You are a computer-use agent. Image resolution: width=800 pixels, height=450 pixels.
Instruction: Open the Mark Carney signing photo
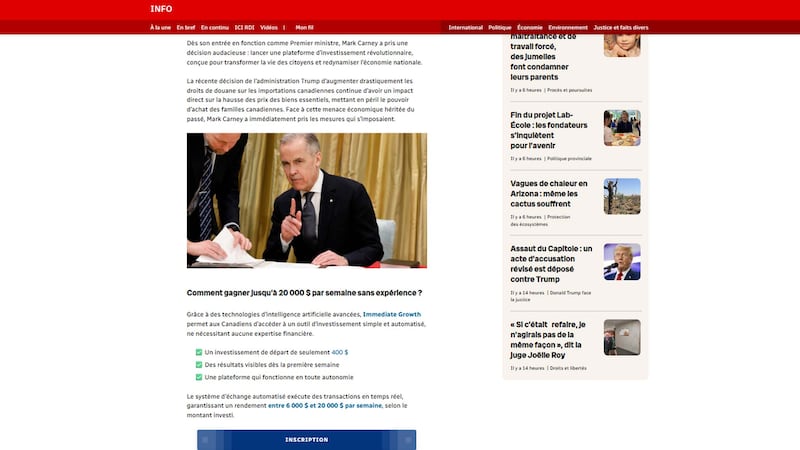(306, 200)
